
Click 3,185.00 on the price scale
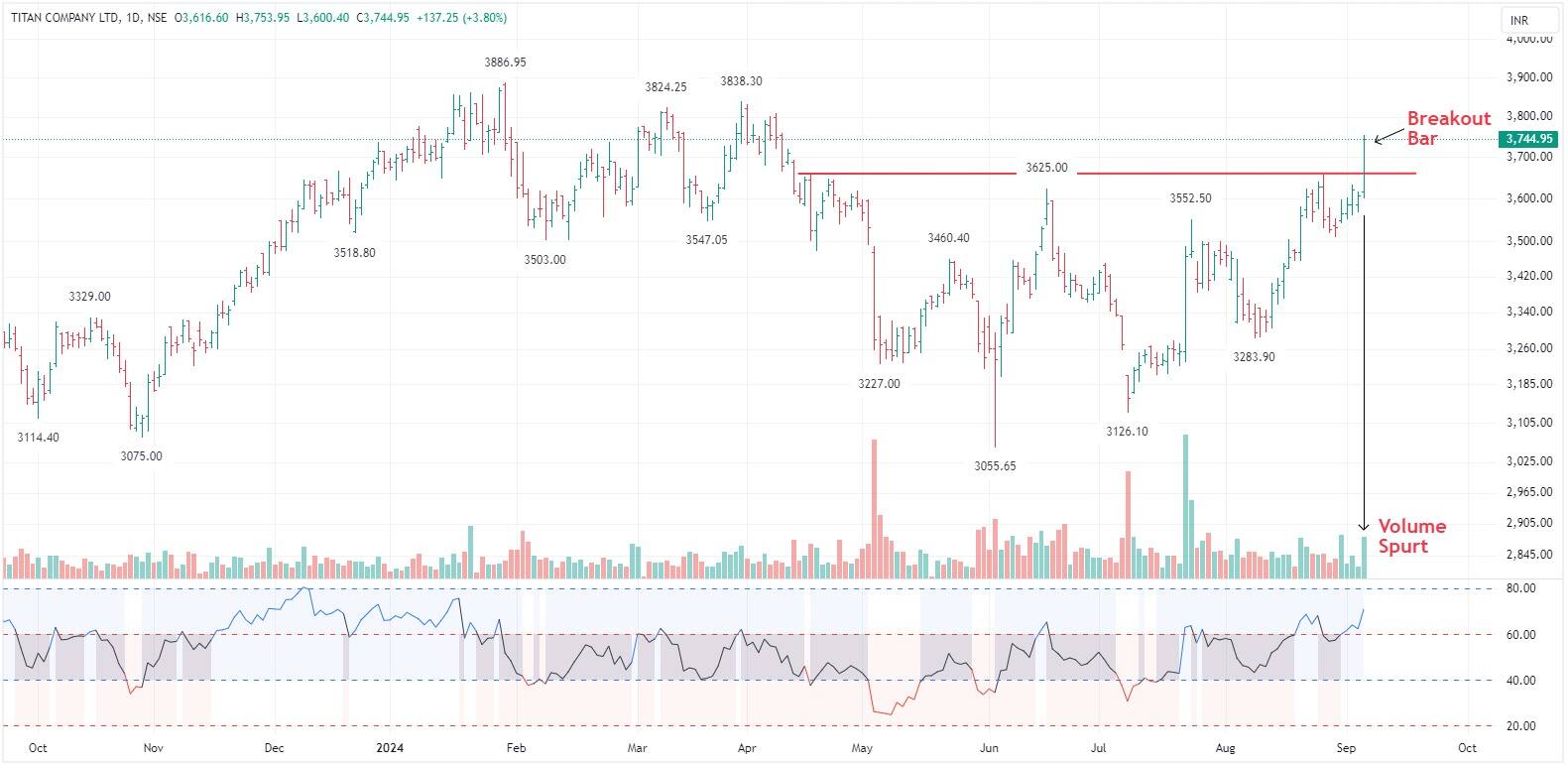pos(1529,384)
